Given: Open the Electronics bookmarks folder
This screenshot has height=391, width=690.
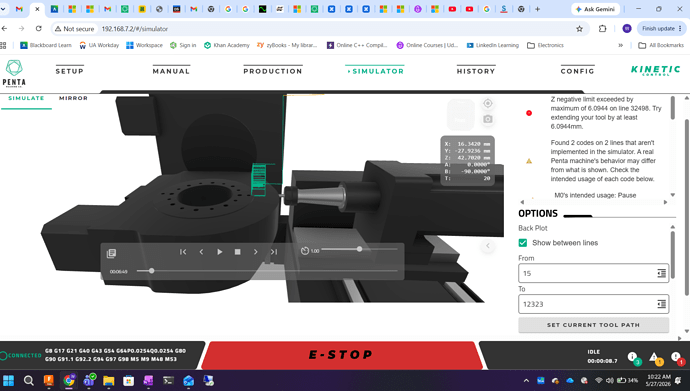Looking at the screenshot, I should point(545,45).
